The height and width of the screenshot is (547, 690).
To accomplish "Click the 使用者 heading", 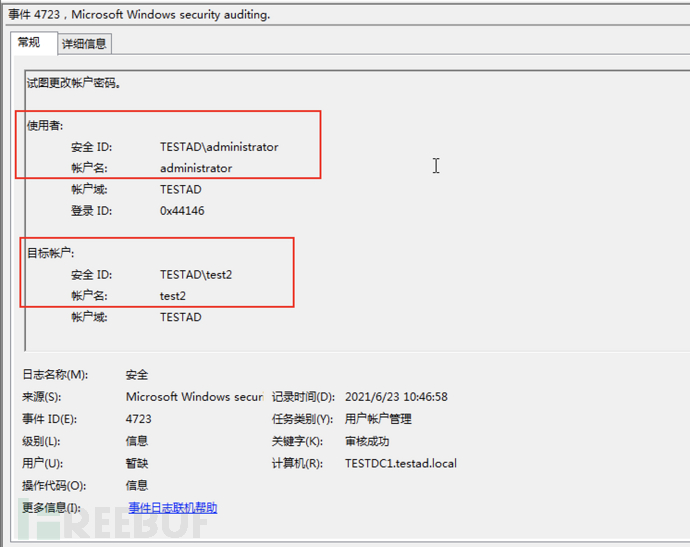I will (x=45, y=125).
